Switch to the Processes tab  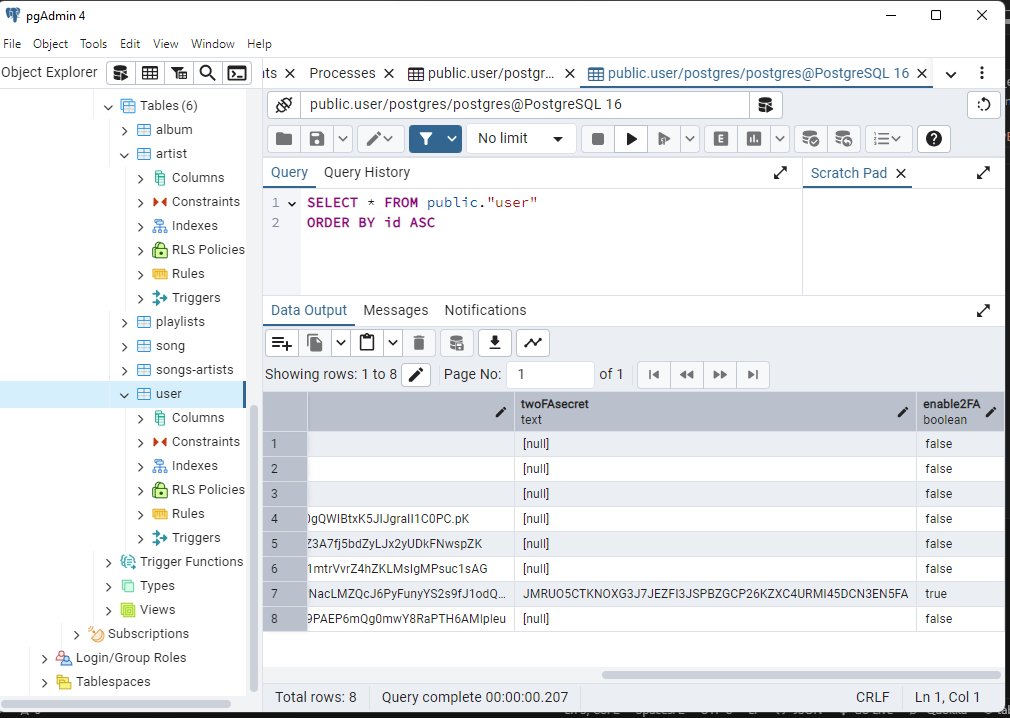pos(342,73)
